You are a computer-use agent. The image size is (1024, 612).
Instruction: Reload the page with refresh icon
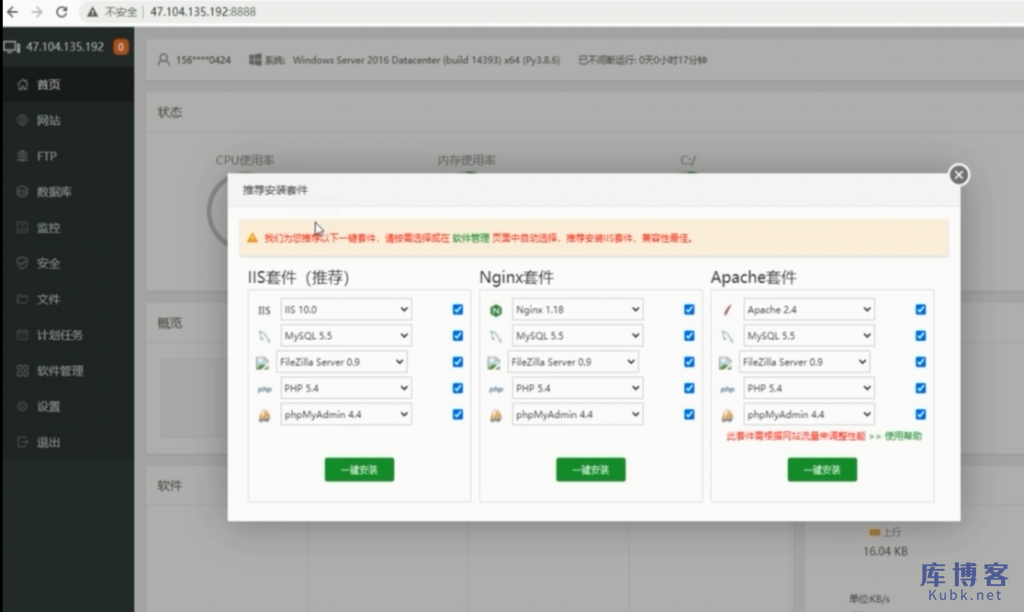point(62,12)
